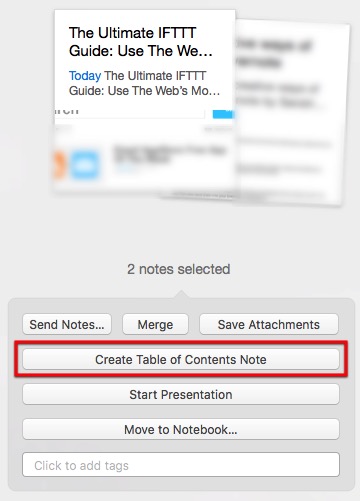Click the note title 'The Ultimate IFTTT Guide'
This screenshot has width=360, height=501.
pos(140,42)
